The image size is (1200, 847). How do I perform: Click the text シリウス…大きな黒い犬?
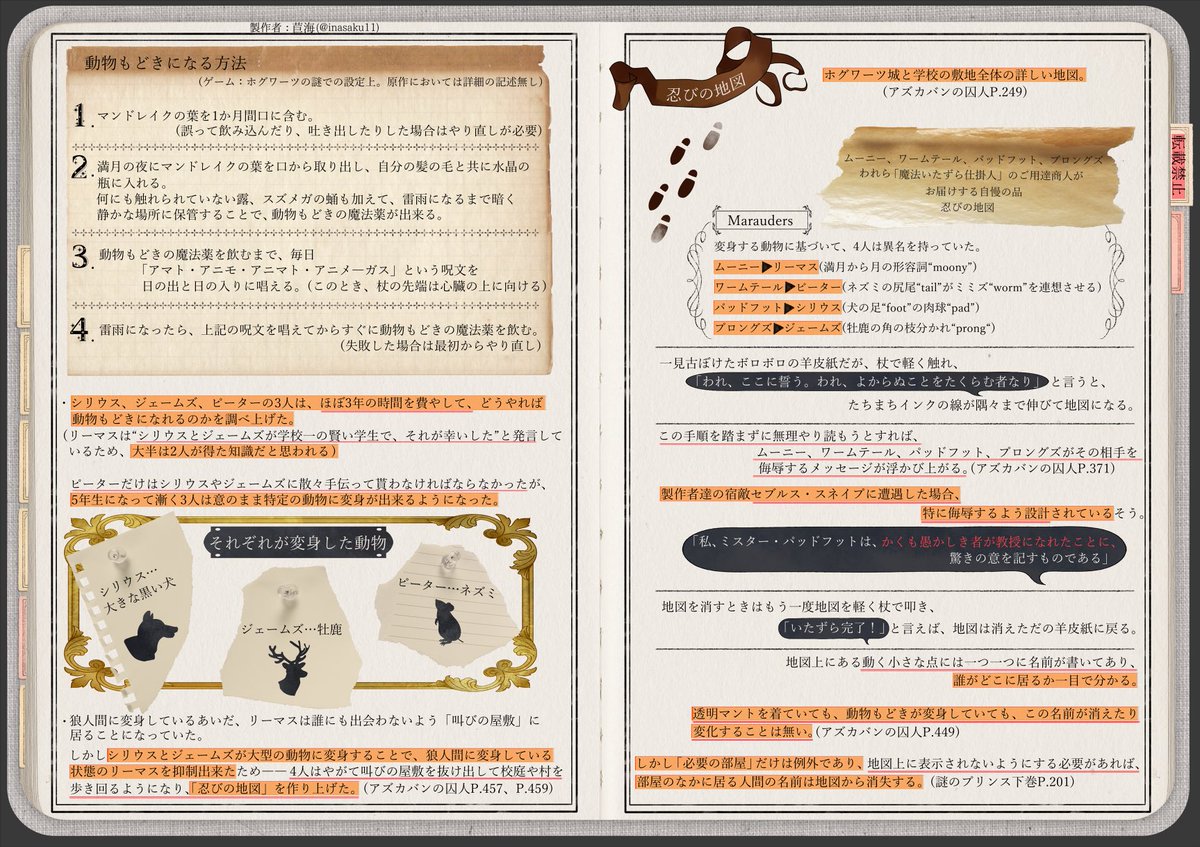coord(137,593)
